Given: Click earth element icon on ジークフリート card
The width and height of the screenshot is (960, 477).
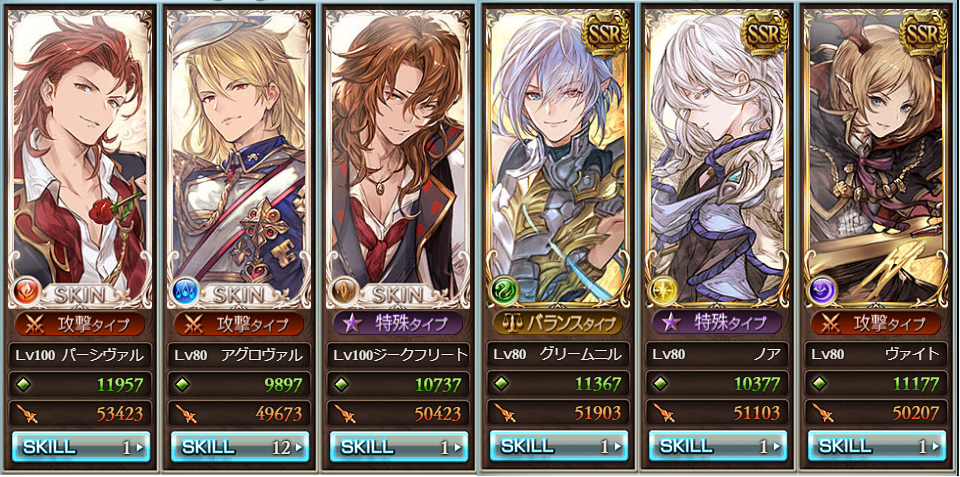Looking at the screenshot, I should tap(344, 293).
